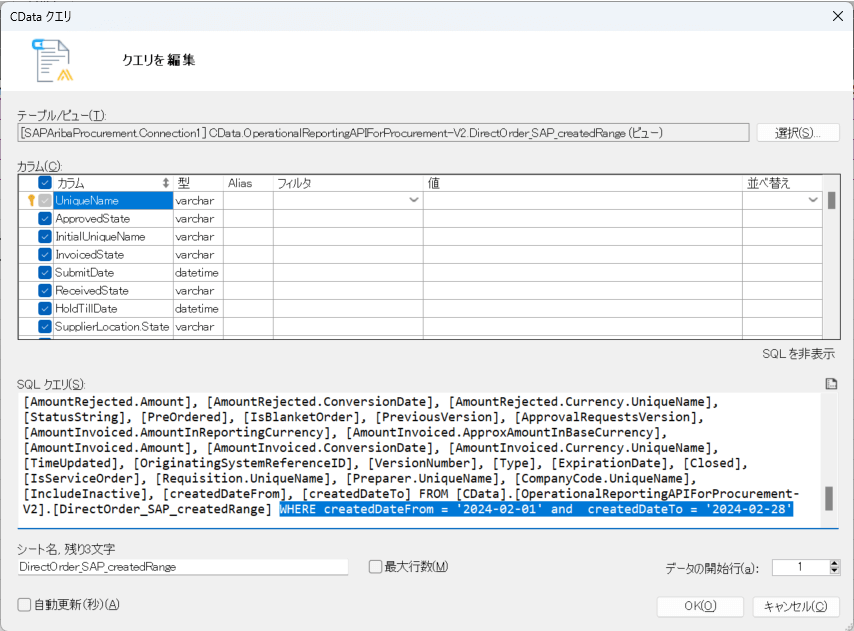Click the query edit document icon

(52, 60)
